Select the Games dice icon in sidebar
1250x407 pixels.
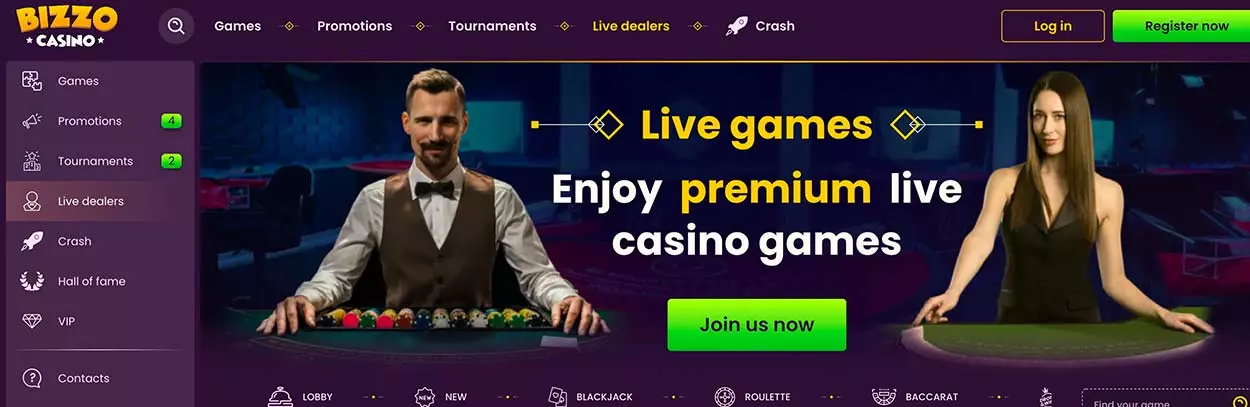pyautogui.click(x=32, y=81)
